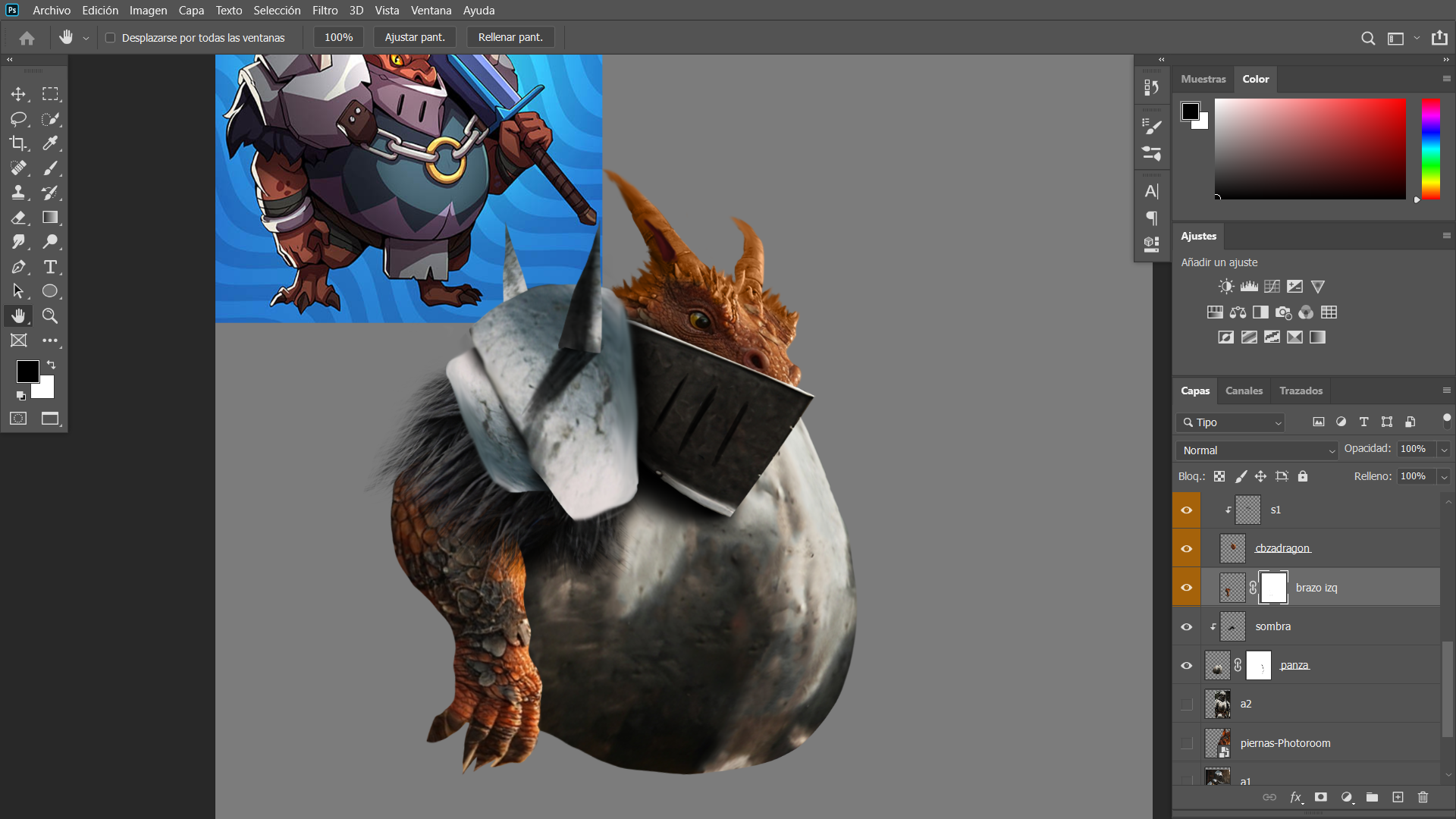This screenshot has width=1456, height=819.
Task: Delete layer with trash icon
Action: (1423, 797)
